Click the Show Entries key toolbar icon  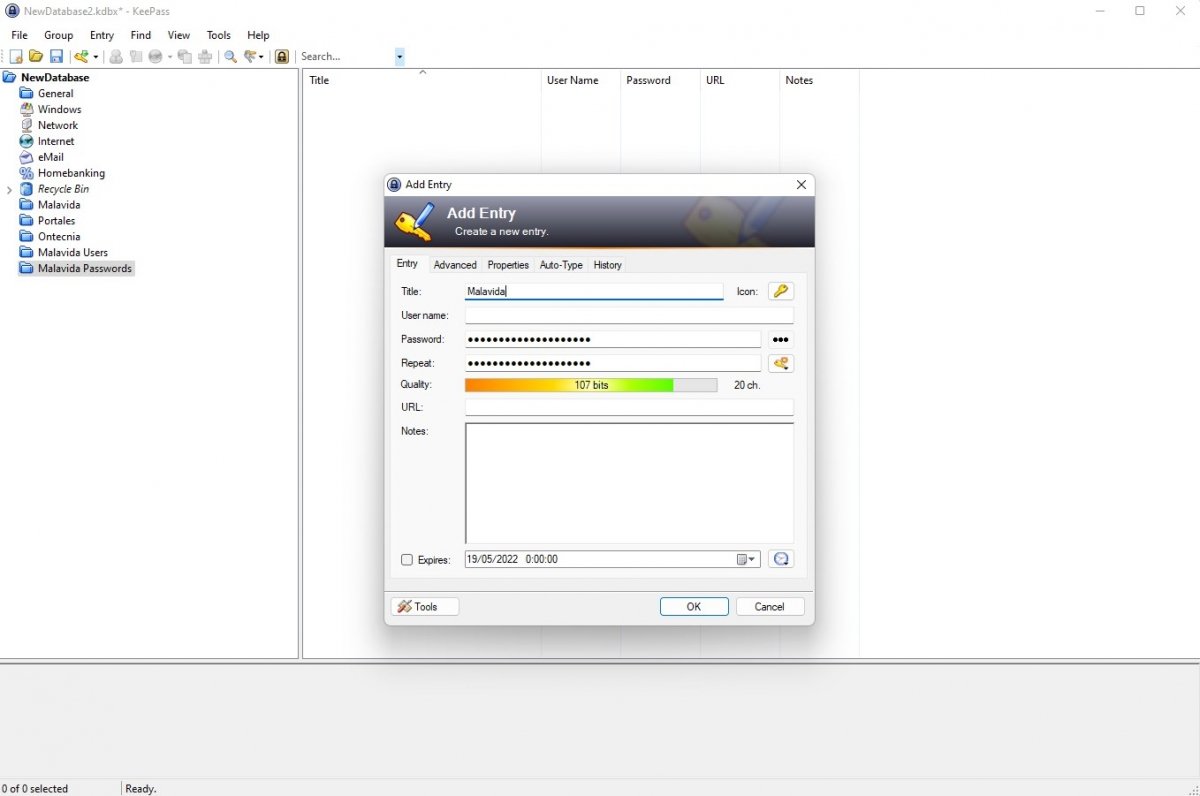pyautogui.click(x=250, y=57)
